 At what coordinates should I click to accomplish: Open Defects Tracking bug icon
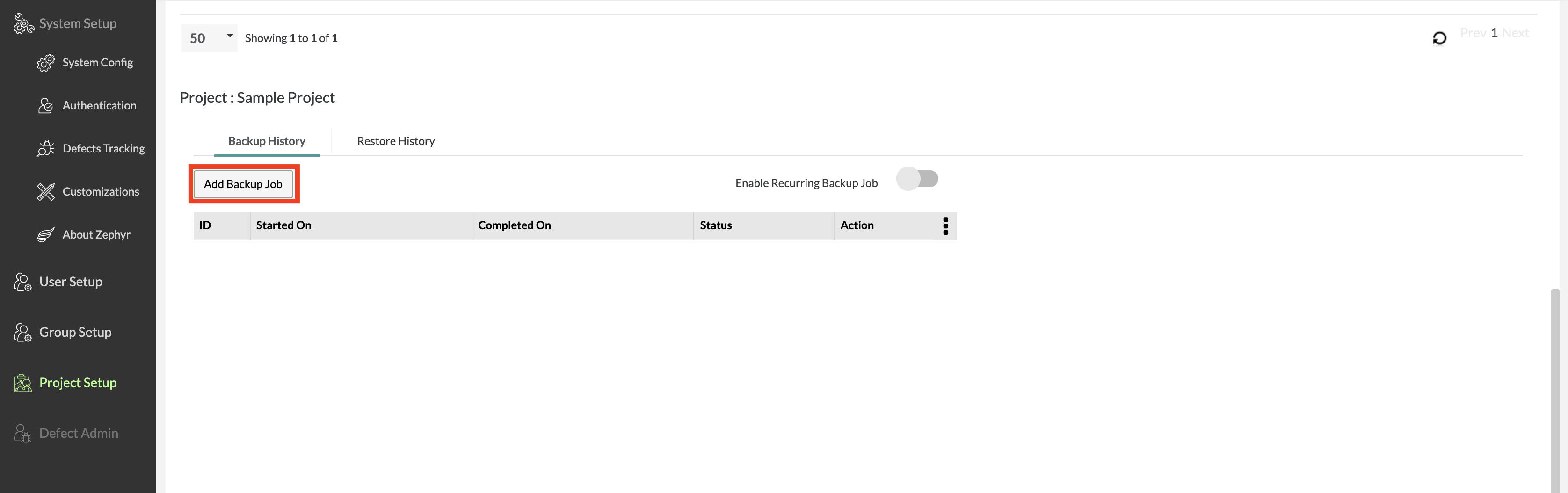click(x=46, y=149)
